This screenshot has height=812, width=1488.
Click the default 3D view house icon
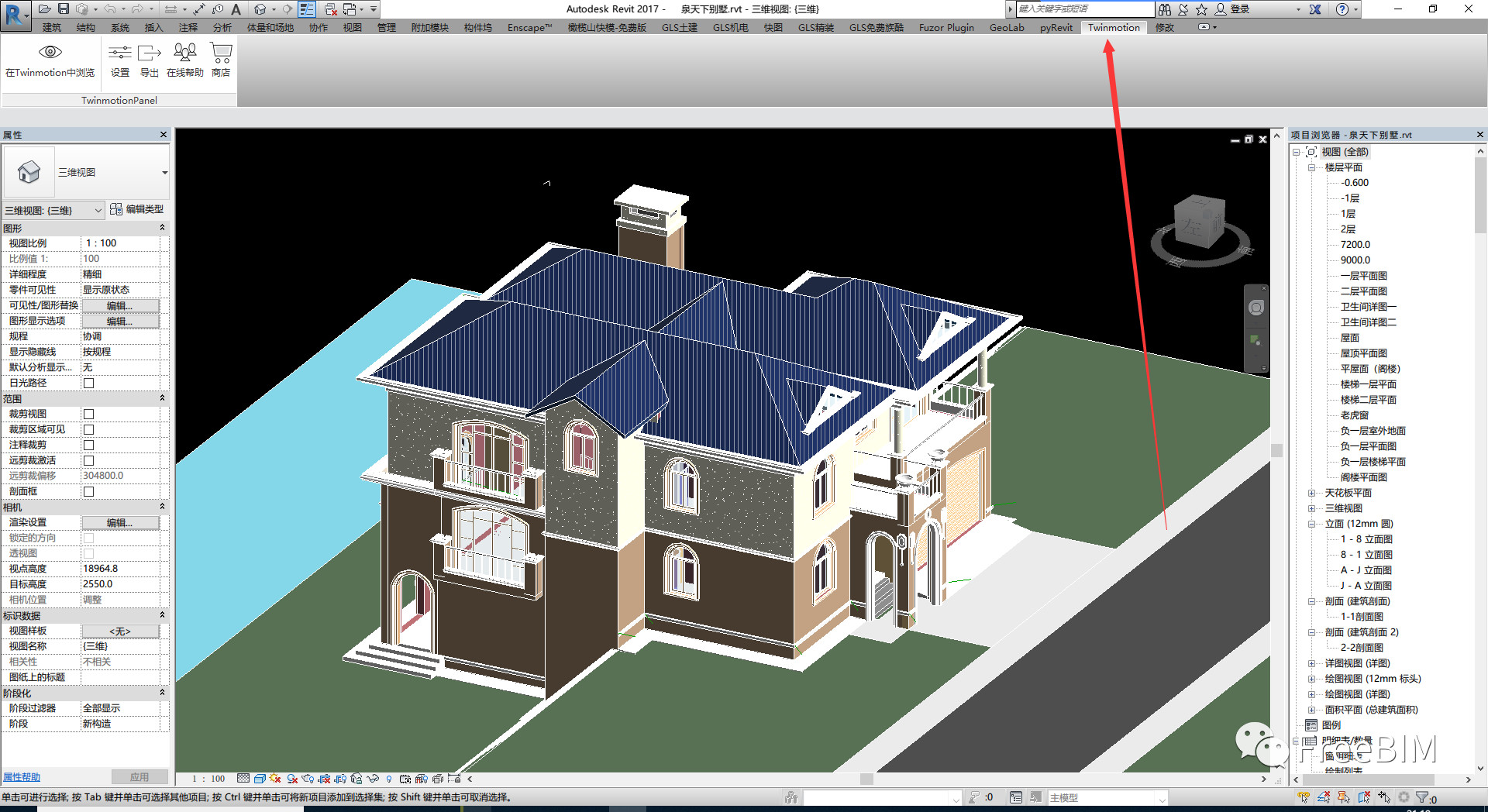(x=260, y=9)
